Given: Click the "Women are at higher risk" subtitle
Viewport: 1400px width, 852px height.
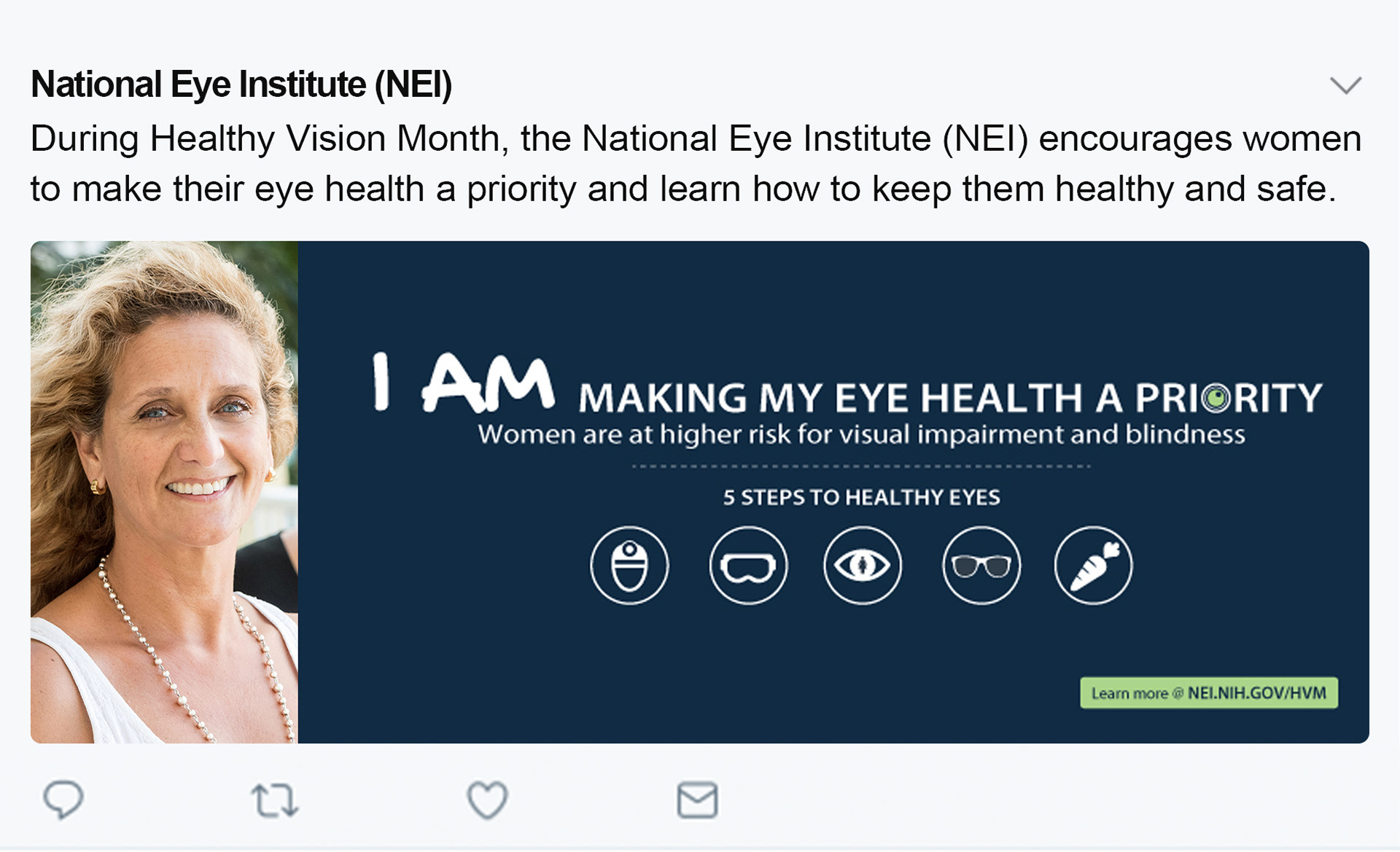Looking at the screenshot, I should pos(861,435).
